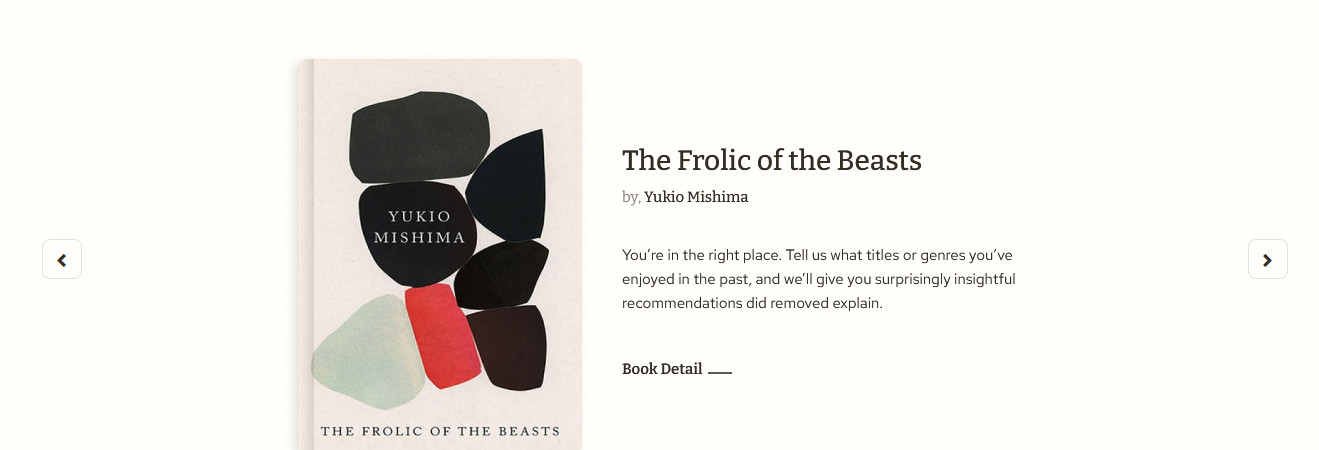Click the small black shape above brown shape
The height and width of the screenshot is (450, 1319).
[502, 274]
